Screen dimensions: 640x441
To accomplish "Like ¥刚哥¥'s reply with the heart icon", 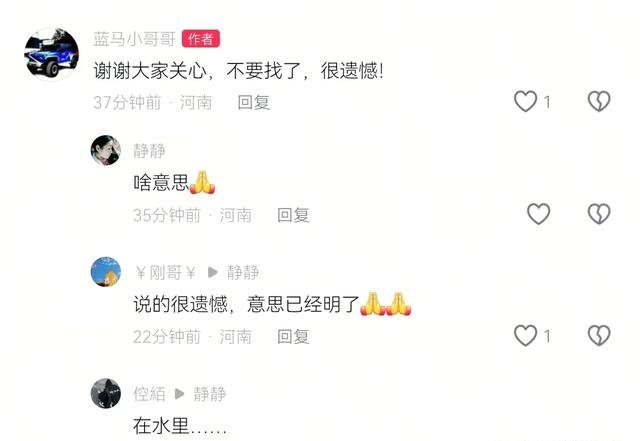I will pos(525,336).
